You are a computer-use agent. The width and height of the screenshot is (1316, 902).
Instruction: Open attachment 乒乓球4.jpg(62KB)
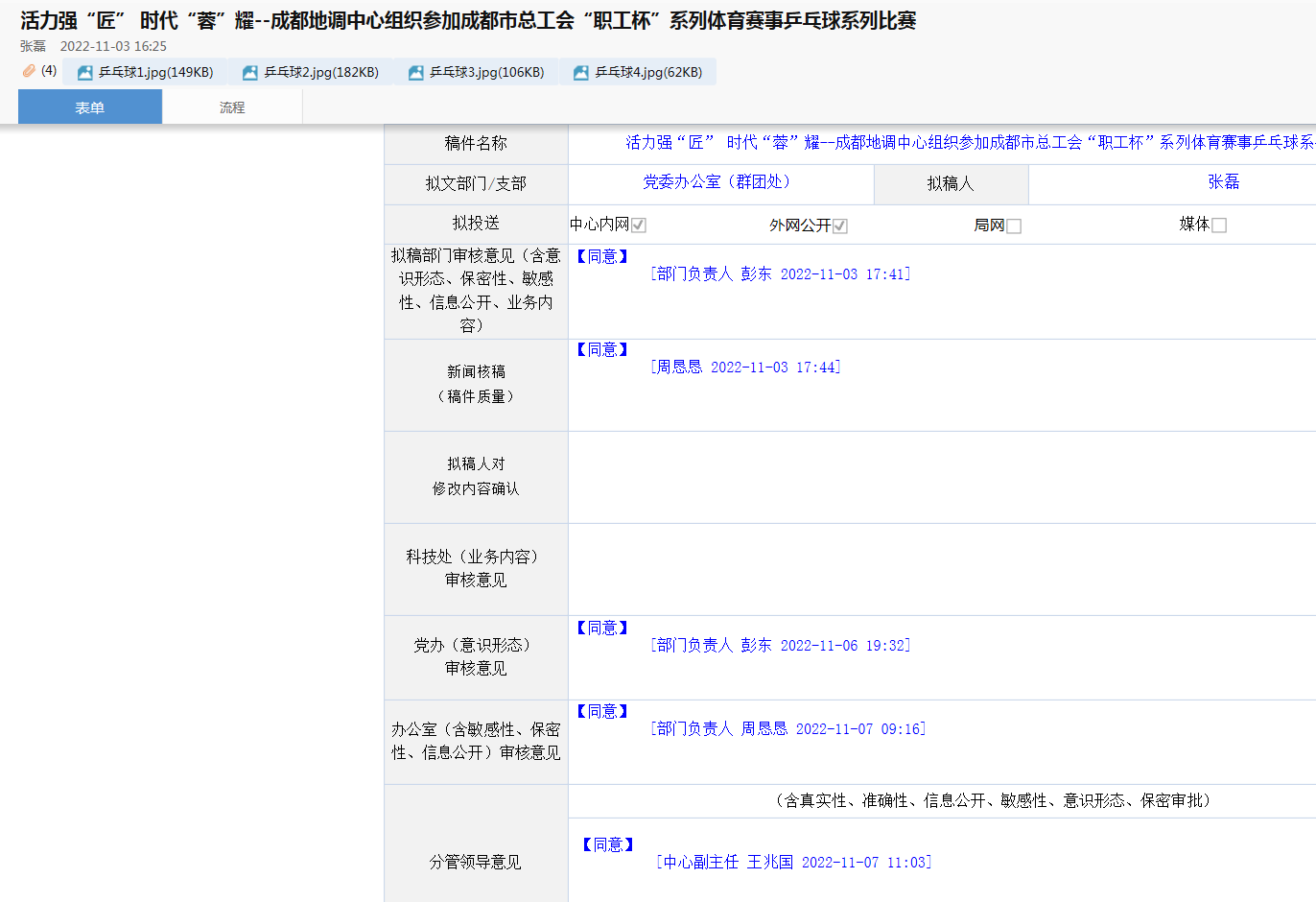[648, 73]
